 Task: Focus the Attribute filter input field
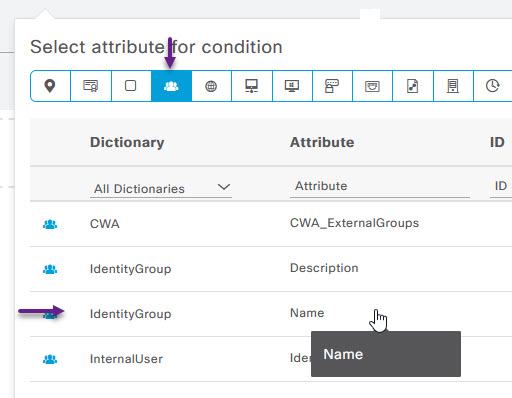380,187
